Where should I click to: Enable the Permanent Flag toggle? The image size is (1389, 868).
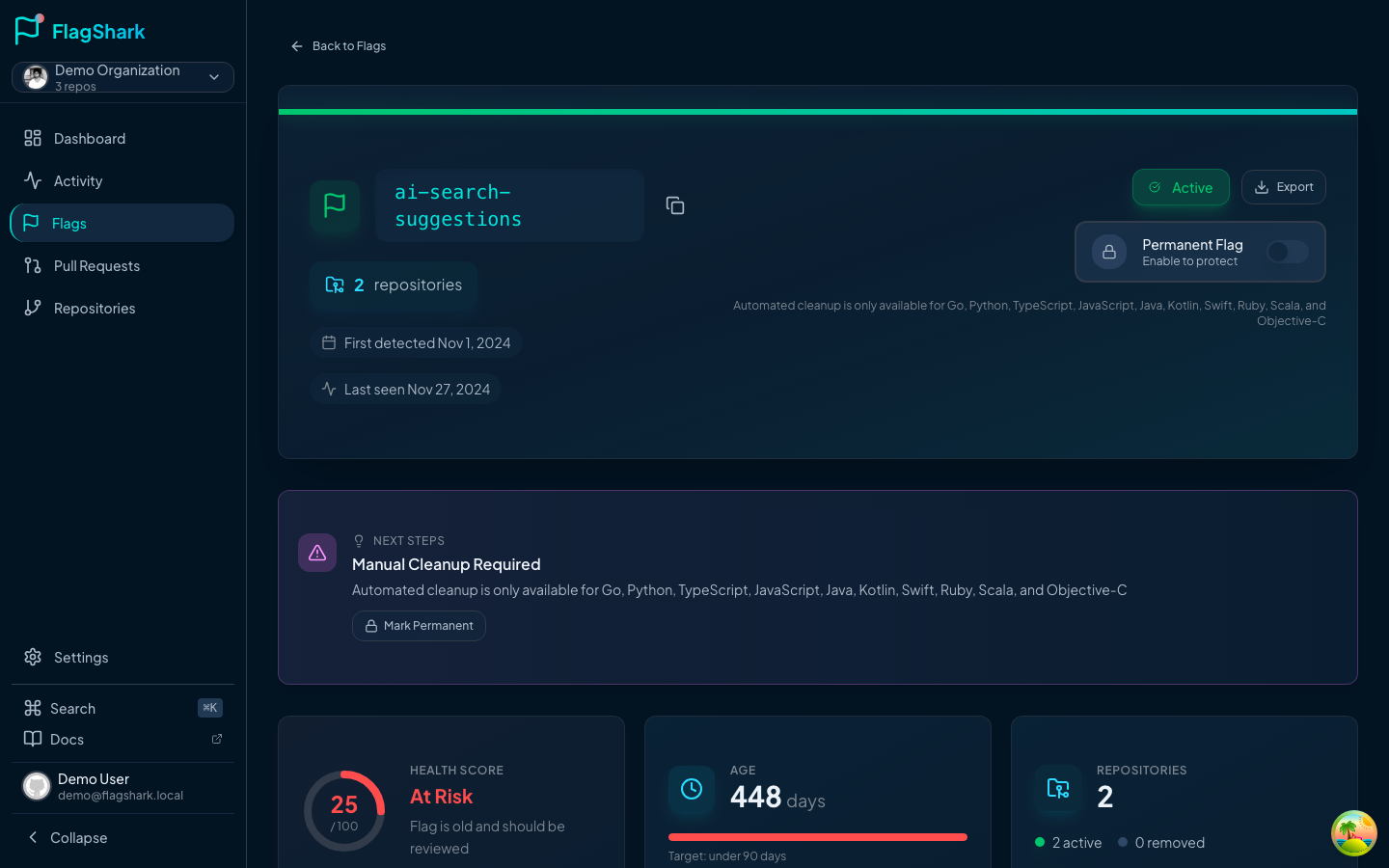[x=1287, y=252]
